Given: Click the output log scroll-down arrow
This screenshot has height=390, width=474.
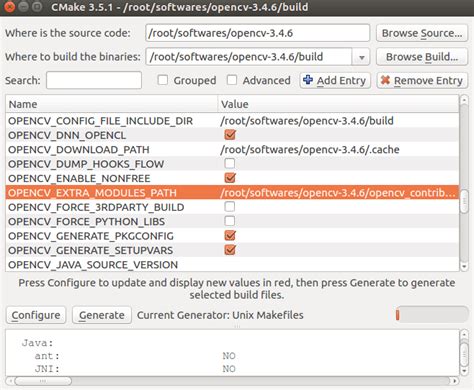Looking at the screenshot, I should (x=464, y=370).
